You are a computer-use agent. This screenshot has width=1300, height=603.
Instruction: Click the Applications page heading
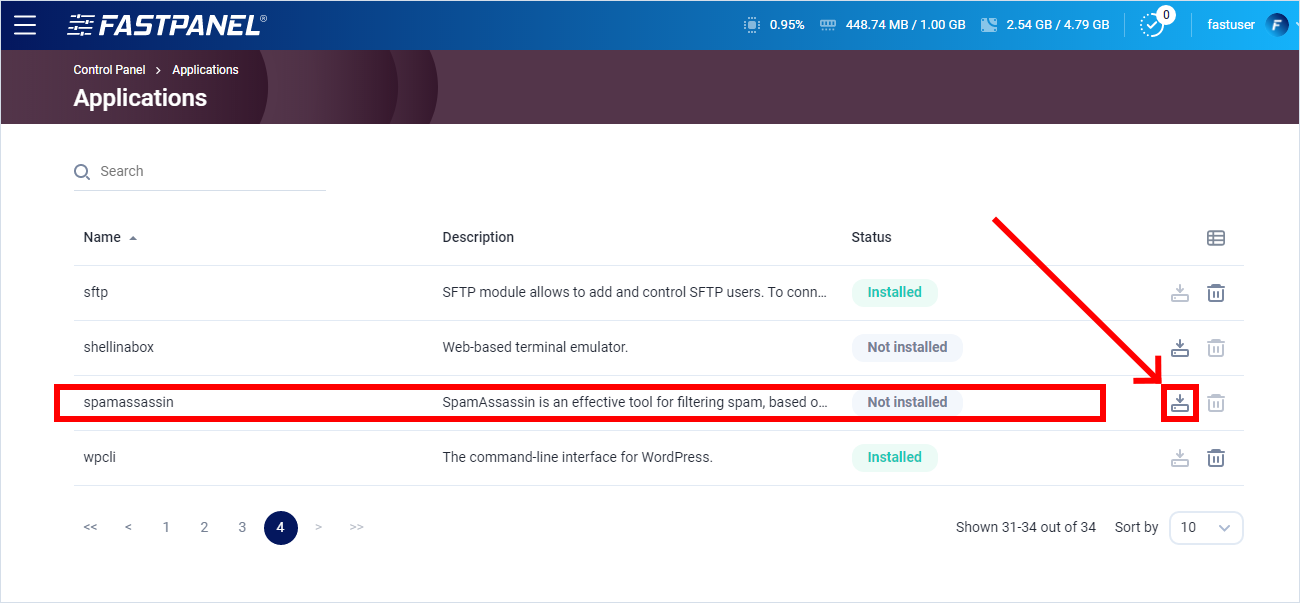[140, 98]
